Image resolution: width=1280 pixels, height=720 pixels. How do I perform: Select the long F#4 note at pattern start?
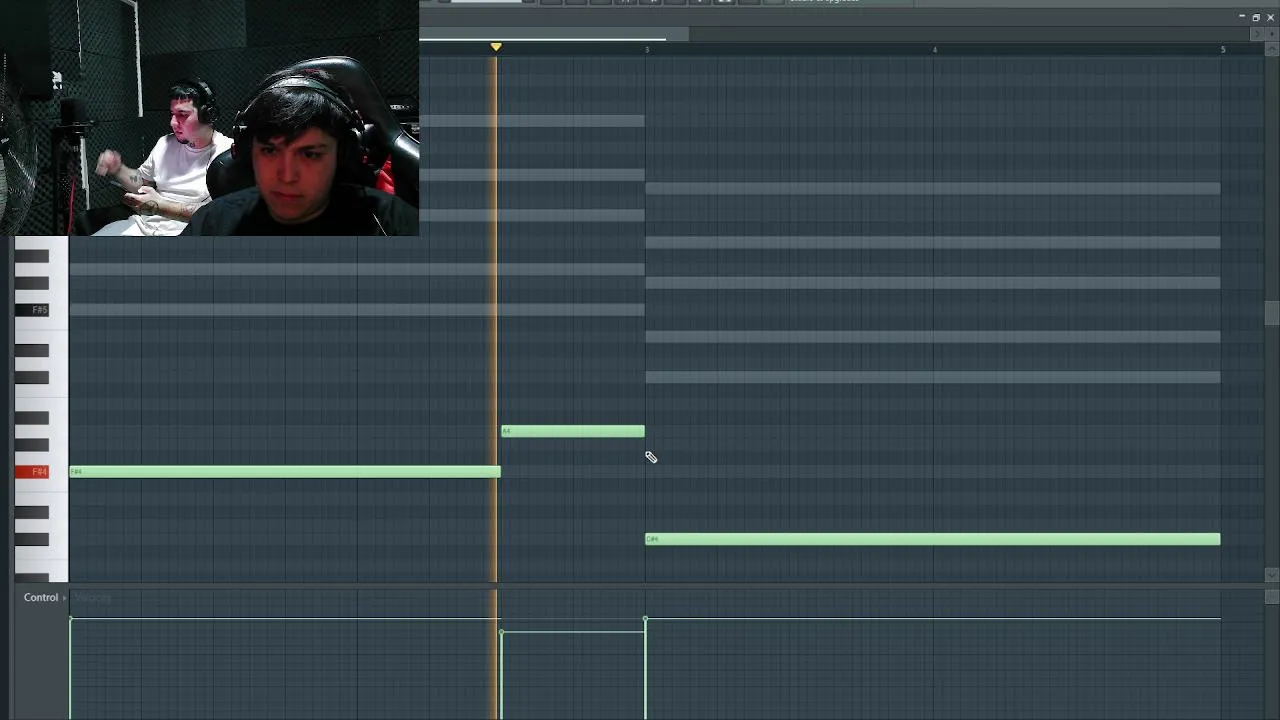point(285,471)
